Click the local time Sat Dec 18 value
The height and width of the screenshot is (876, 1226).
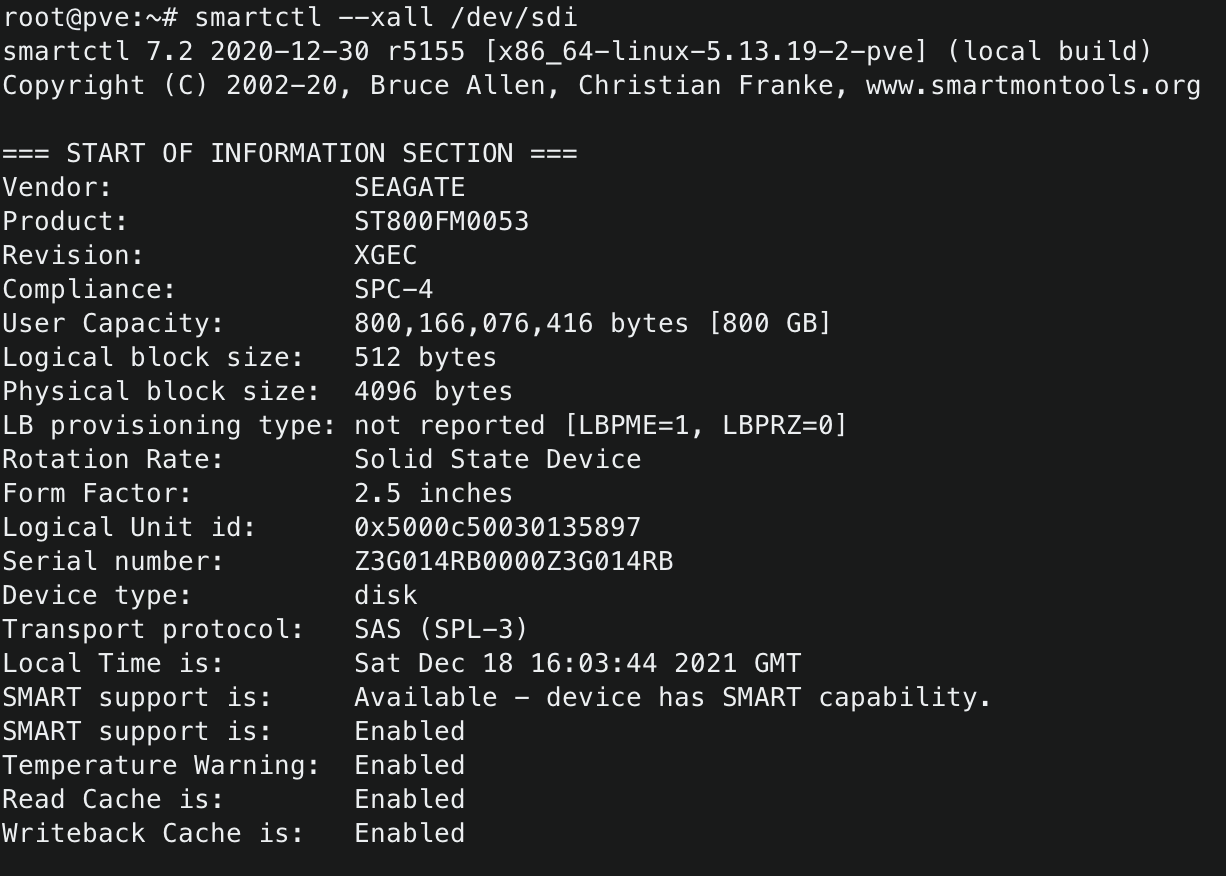(577, 664)
